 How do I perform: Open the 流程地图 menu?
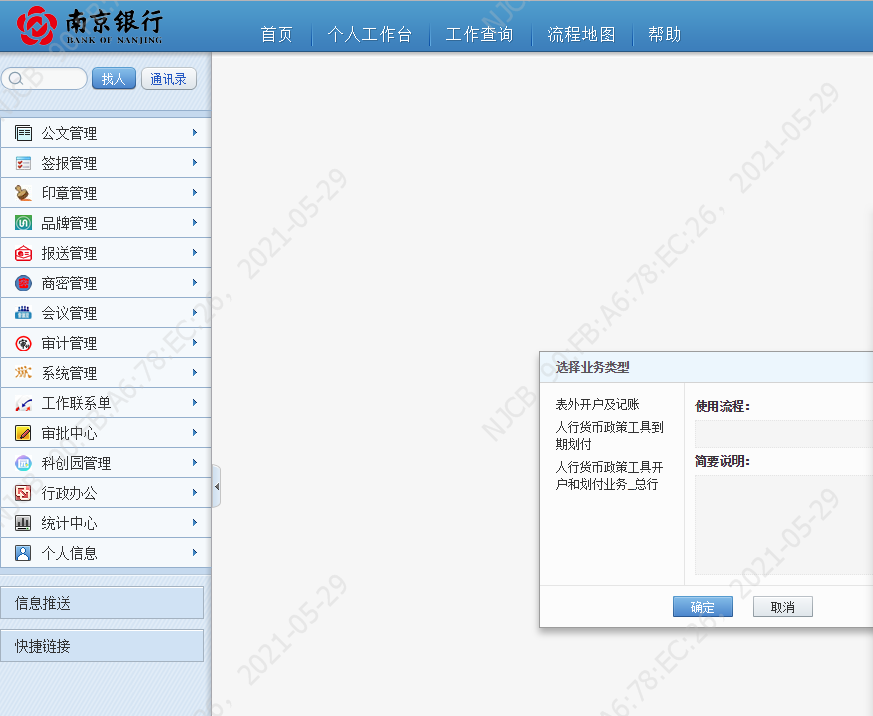tap(581, 35)
